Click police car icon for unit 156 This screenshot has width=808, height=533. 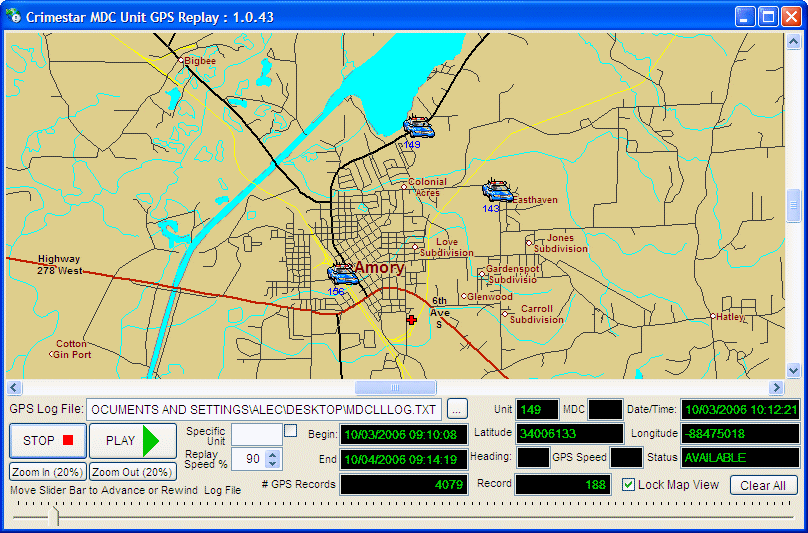343,274
